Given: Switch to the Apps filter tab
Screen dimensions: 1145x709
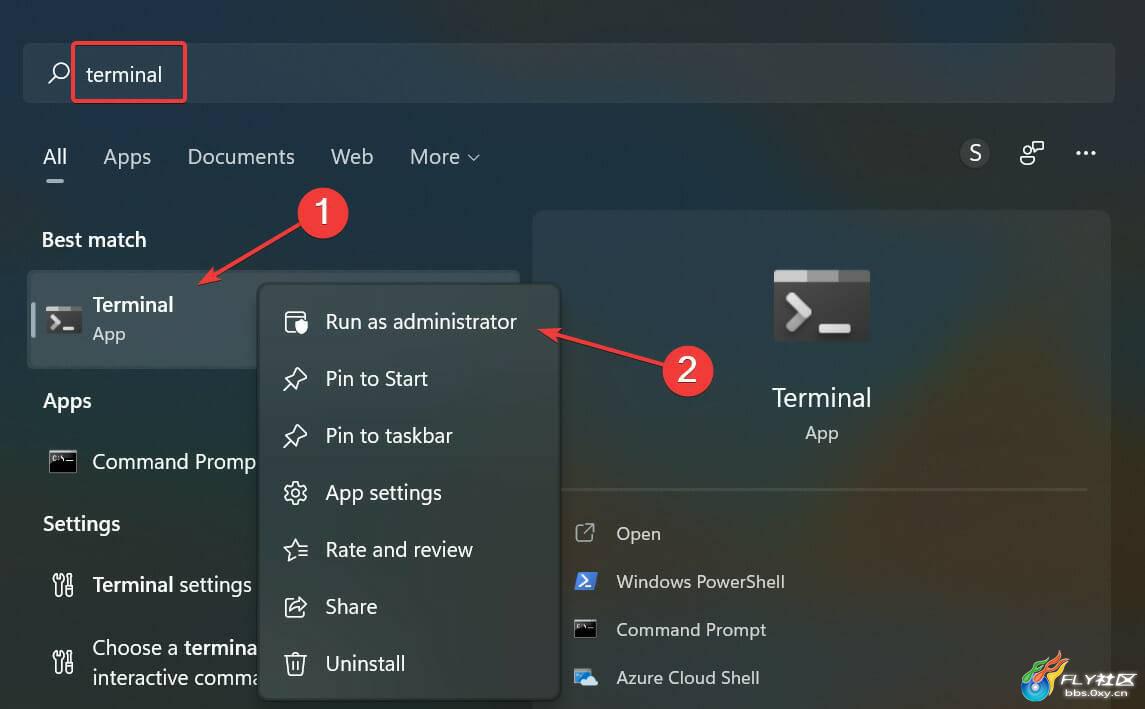Looking at the screenshot, I should 127,157.
